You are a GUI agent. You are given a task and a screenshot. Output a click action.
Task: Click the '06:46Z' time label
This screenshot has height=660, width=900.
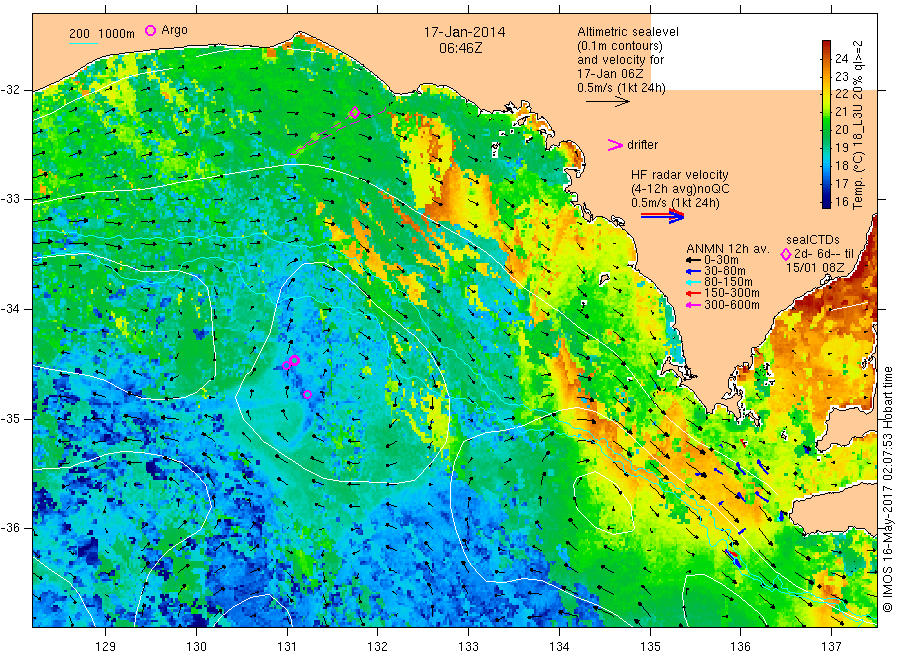pyautogui.click(x=461, y=48)
